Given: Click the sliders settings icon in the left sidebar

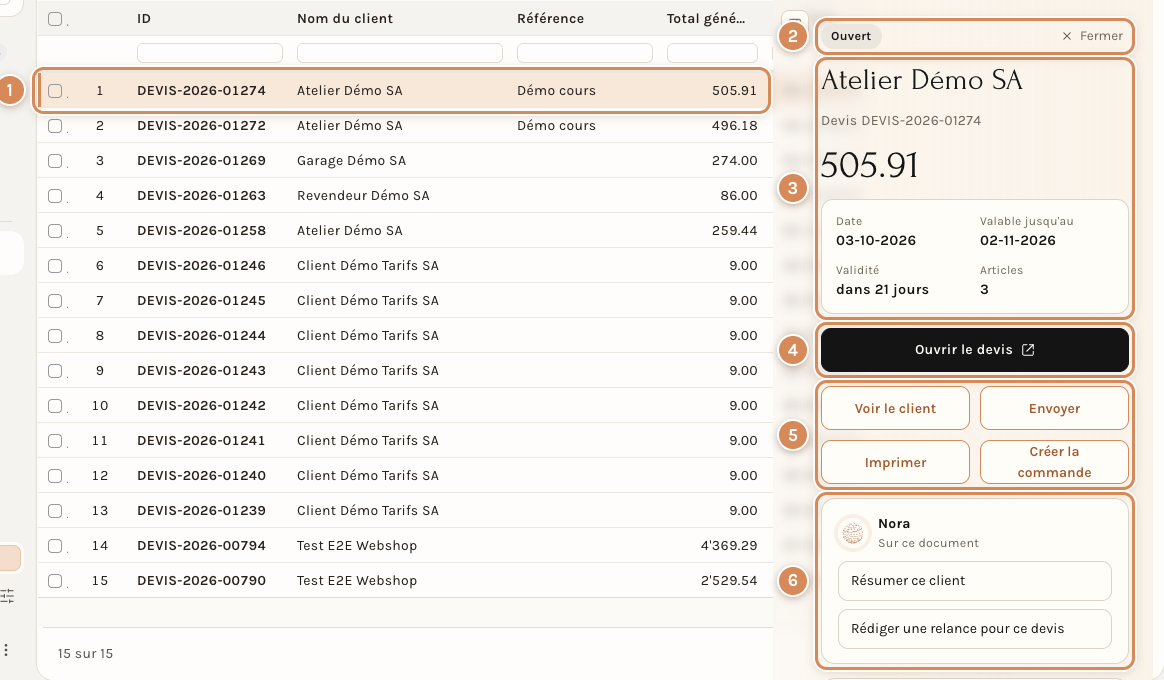Looking at the screenshot, I should point(7,595).
